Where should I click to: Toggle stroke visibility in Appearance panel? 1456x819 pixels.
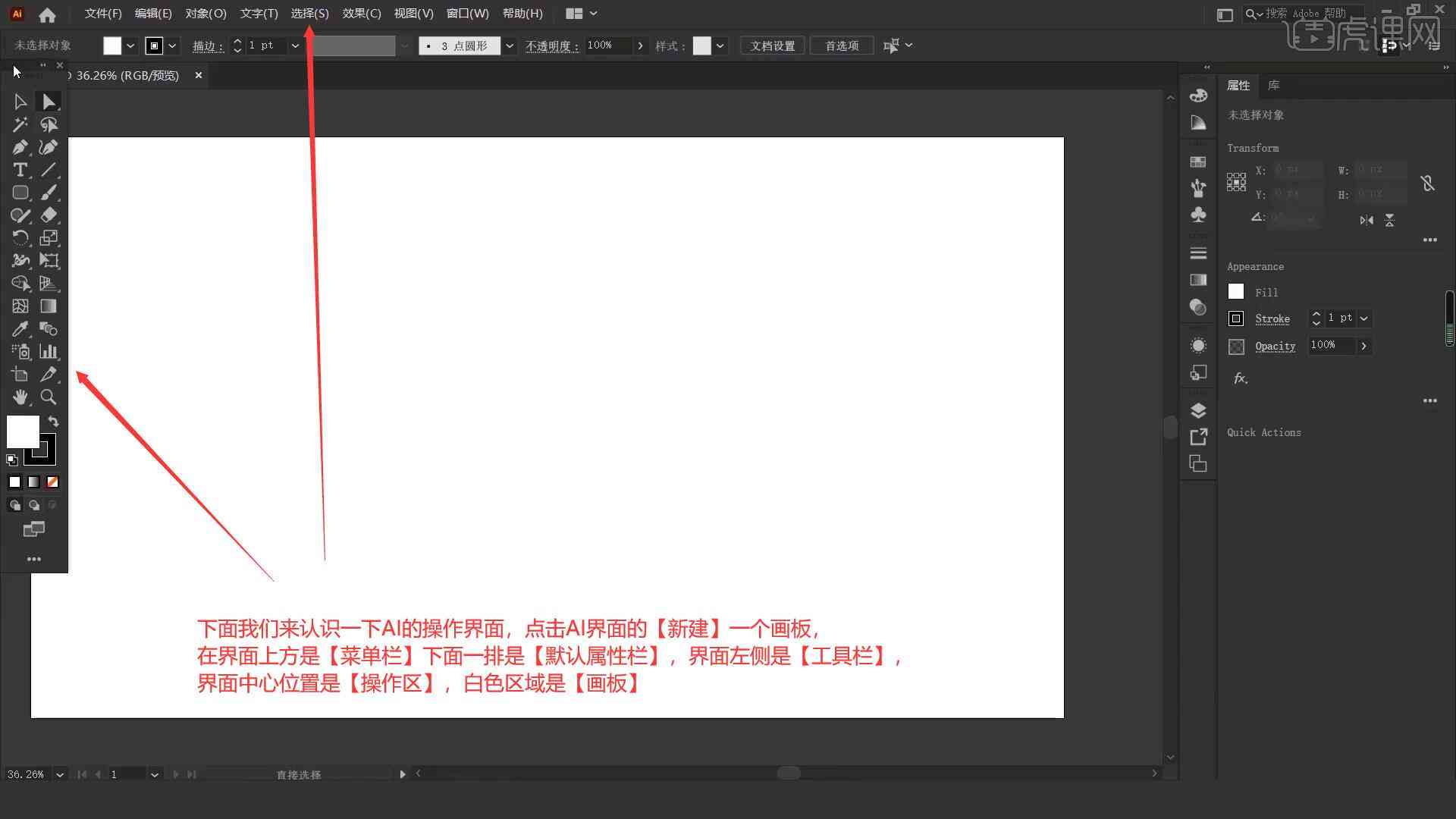pyautogui.click(x=1236, y=318)
